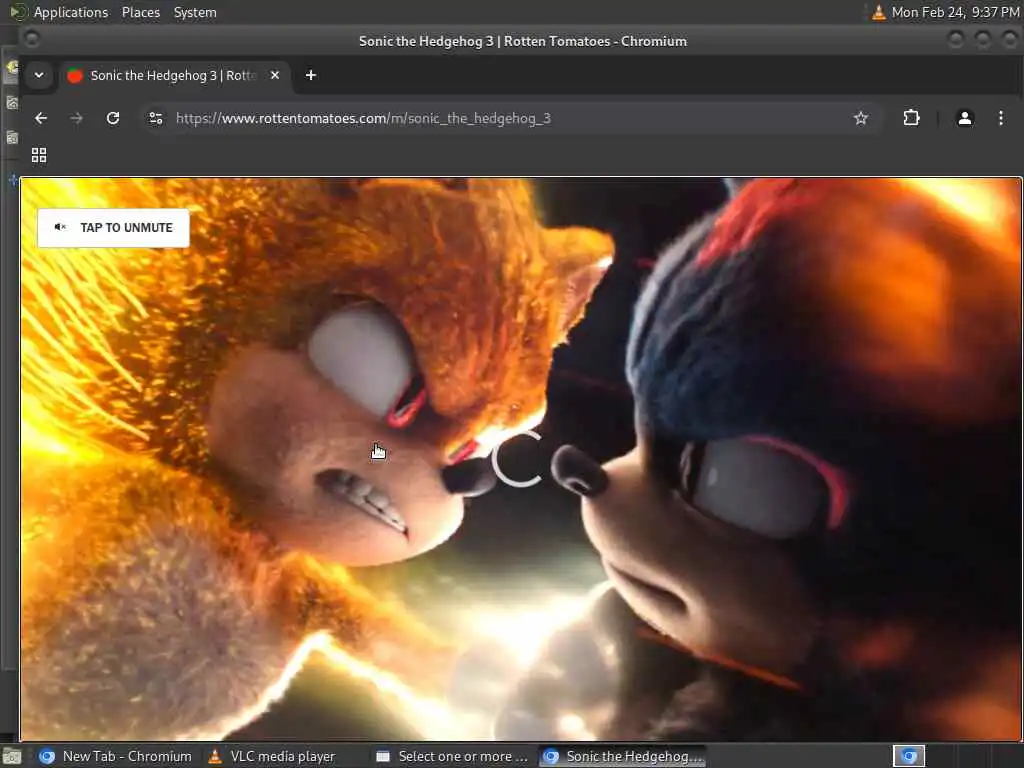Bookmark this page with the star icon
The width and height of the screenshot is (1024, 768).
(861, 118)
